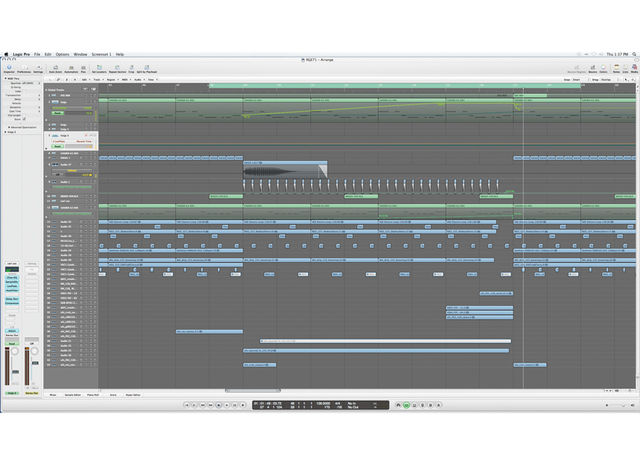Expand Advanced Quantization in the Inspector
The width and height of the screenshot is (640, 475).
[x=9, y=127]
